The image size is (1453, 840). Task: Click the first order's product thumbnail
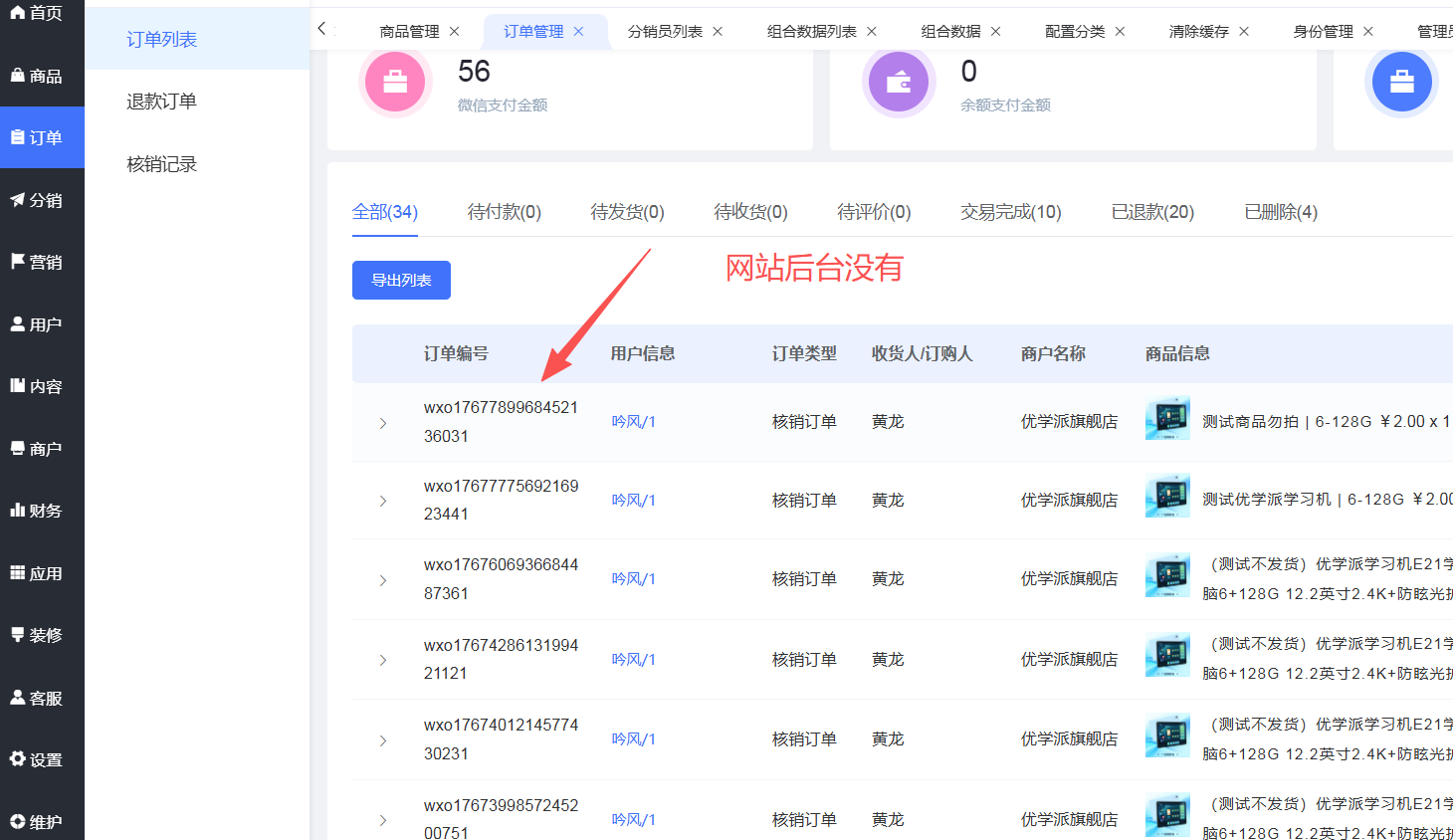click(1167, 419)
